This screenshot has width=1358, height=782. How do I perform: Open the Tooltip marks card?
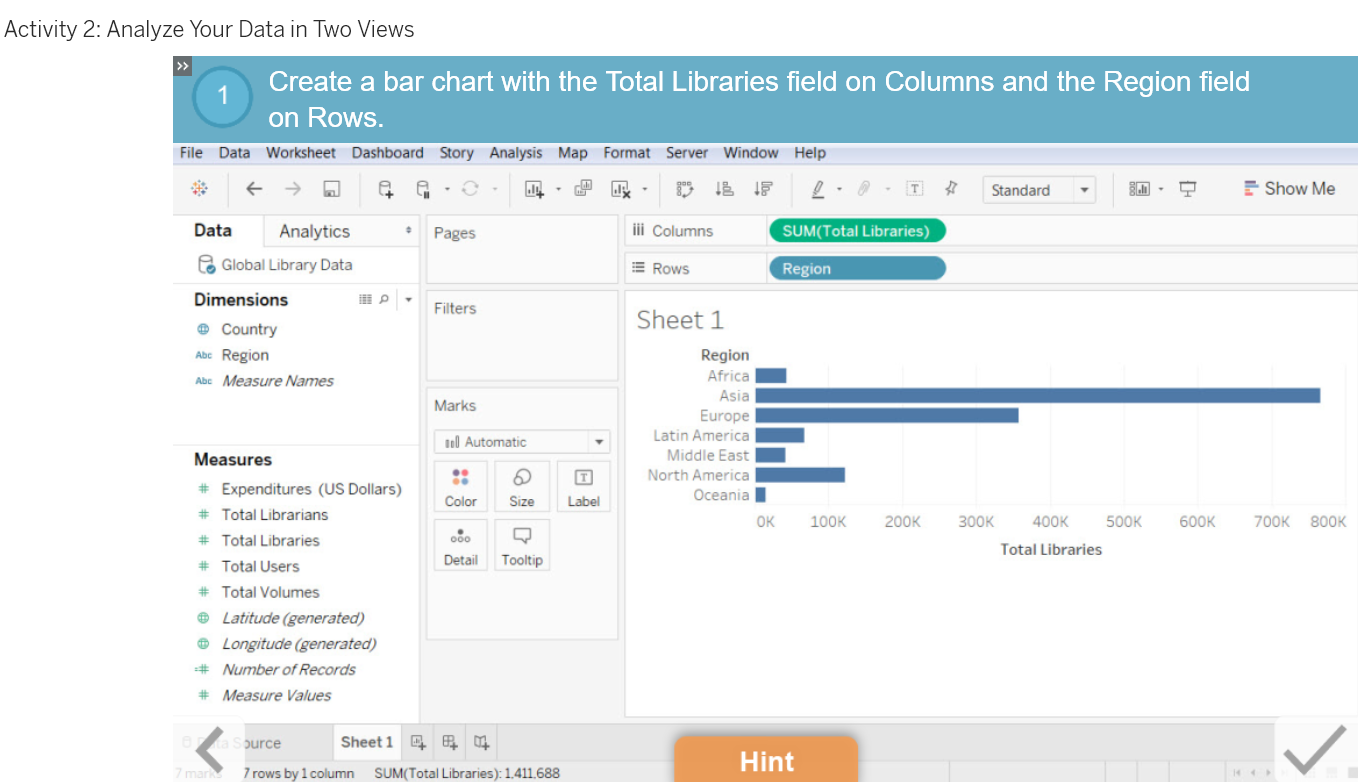pos(521,546)
